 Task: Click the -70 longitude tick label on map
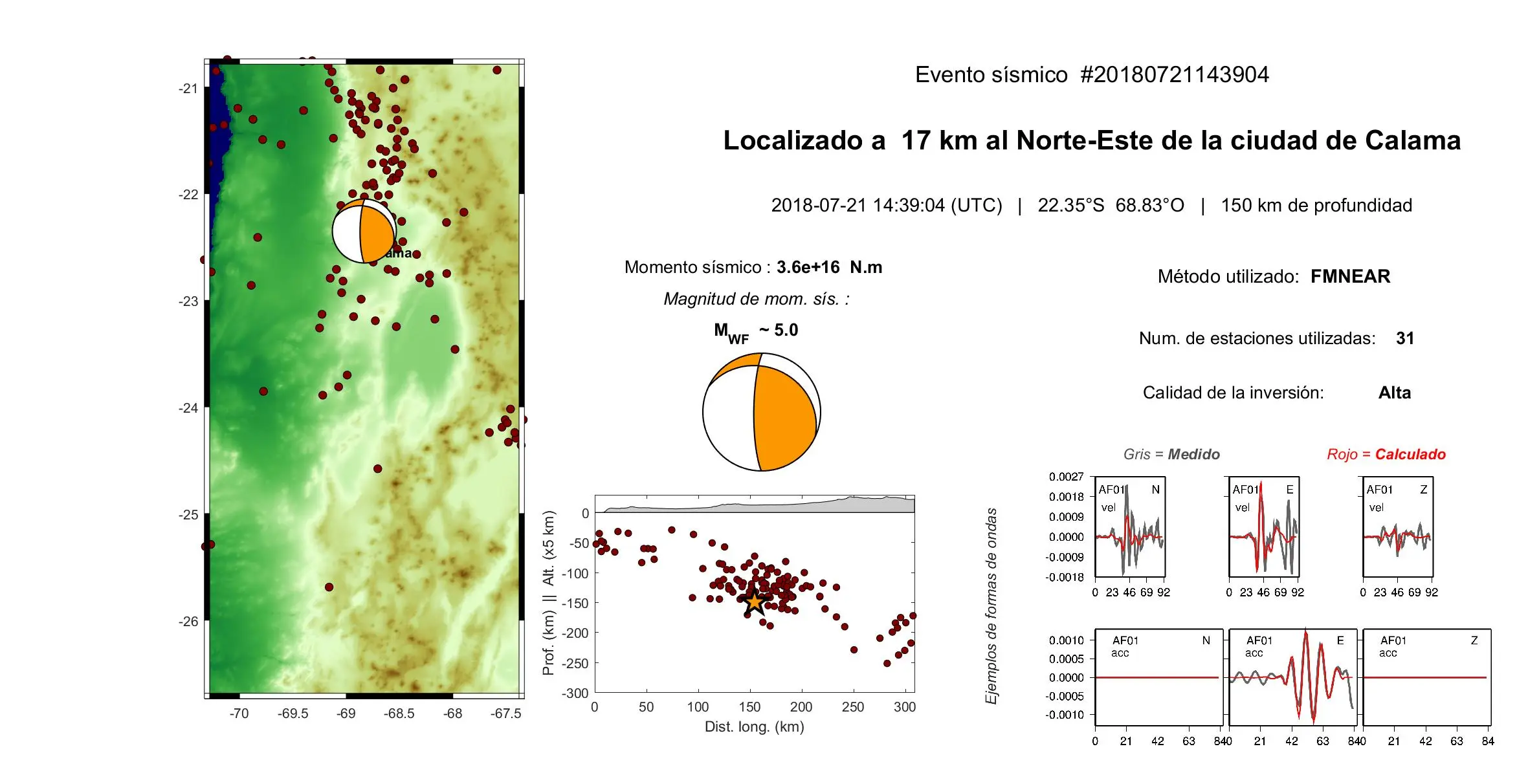click(239, 713)
